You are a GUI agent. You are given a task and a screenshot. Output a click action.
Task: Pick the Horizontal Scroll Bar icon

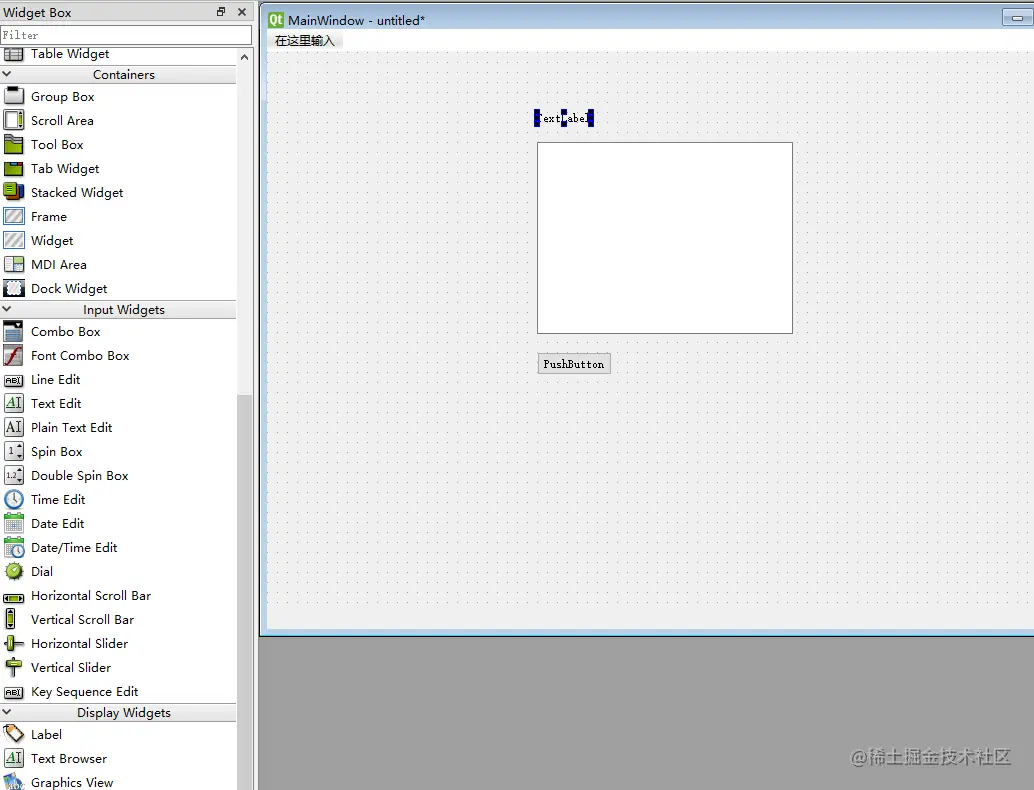coord(14,597)
